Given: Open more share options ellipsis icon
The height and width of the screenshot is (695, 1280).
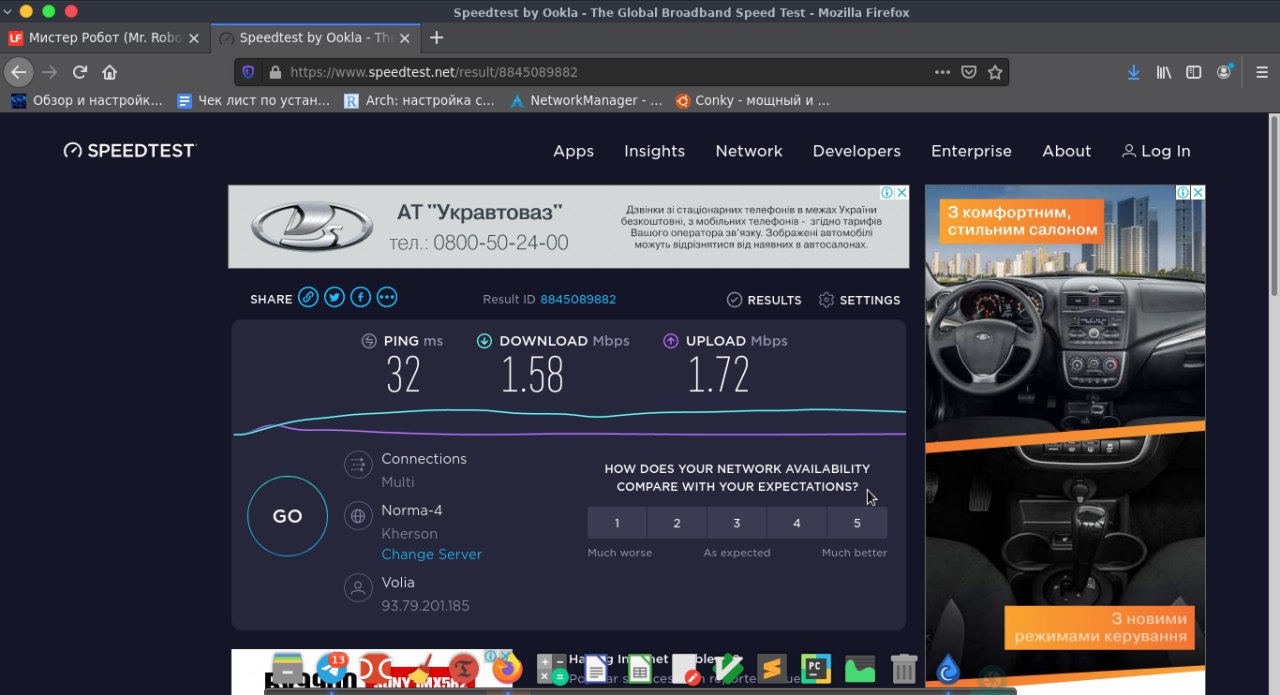Looking at the screenshot, I should pos(387,298).
